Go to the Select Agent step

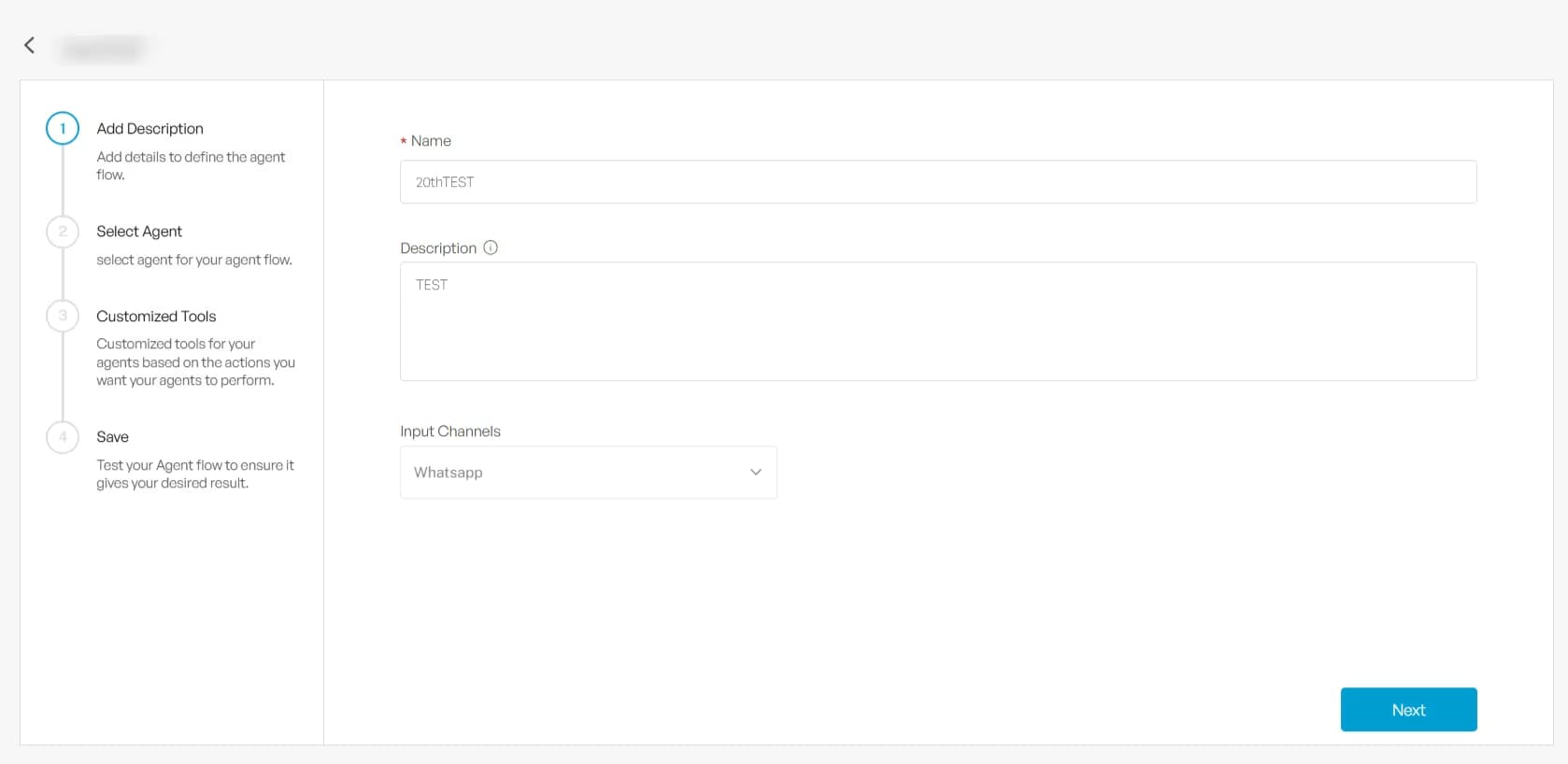click(x=139, y=232)
